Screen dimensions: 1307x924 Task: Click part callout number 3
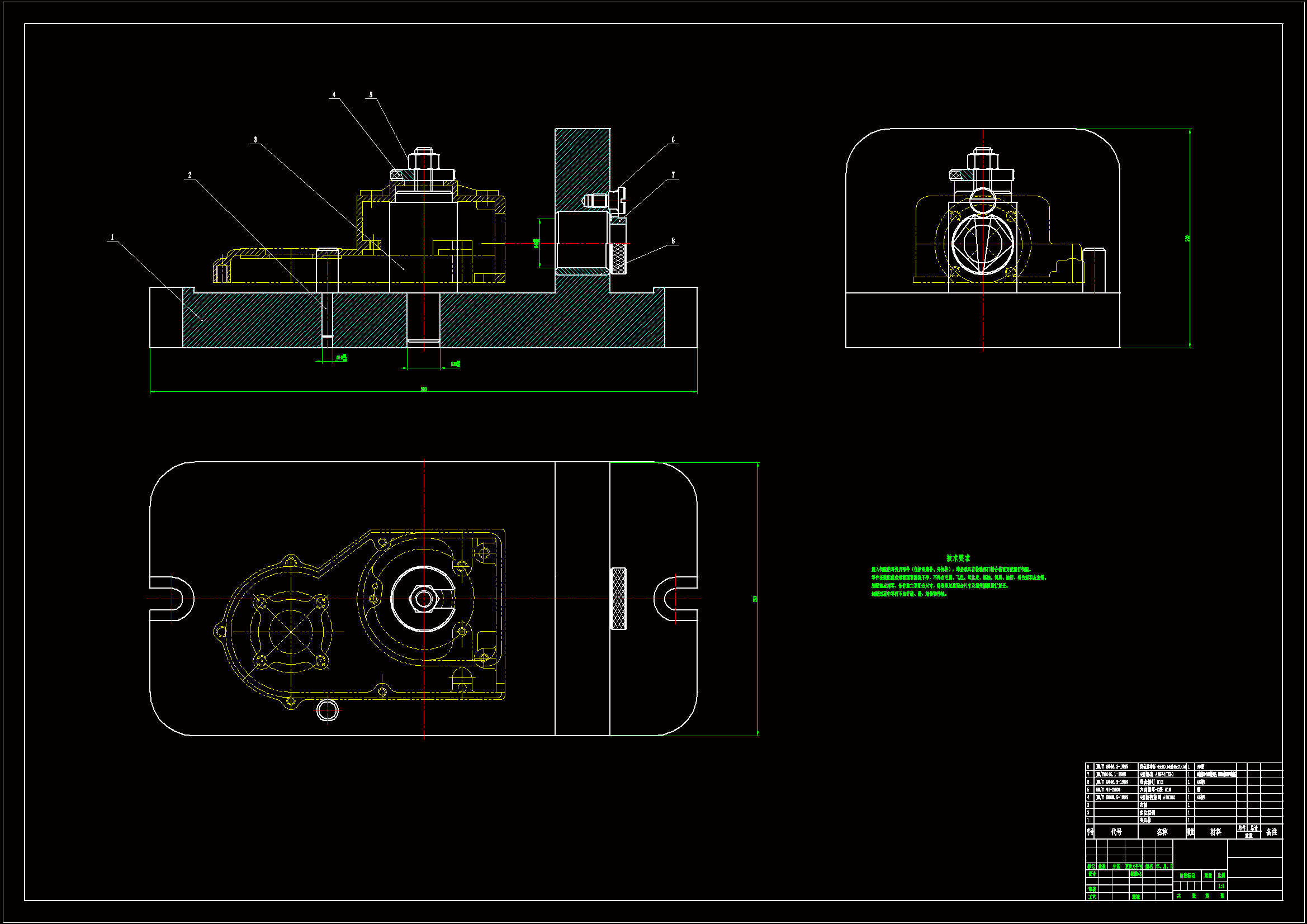tap(255, 140)
